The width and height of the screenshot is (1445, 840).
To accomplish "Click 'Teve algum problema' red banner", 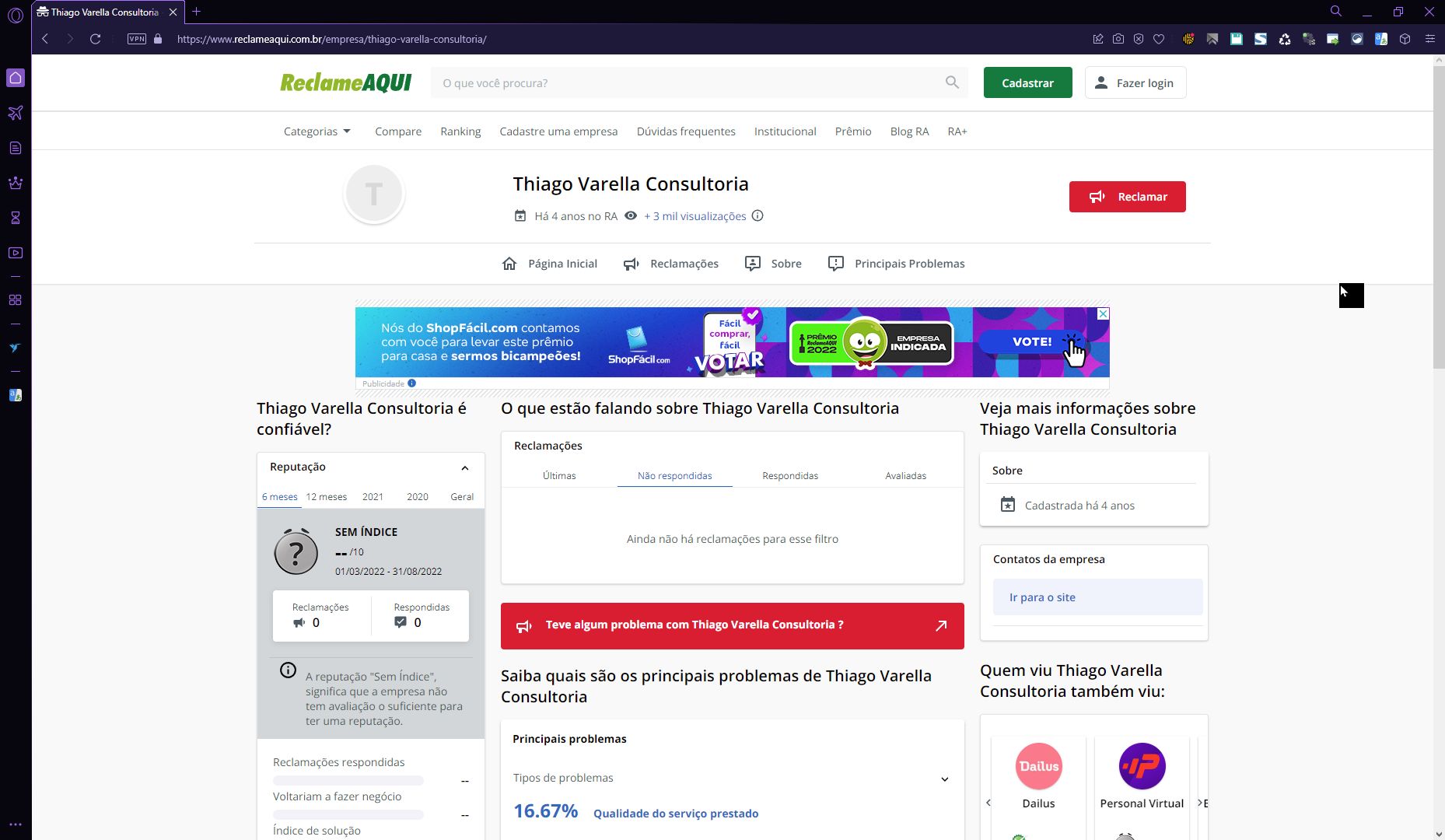I will (x=733, y=626).
